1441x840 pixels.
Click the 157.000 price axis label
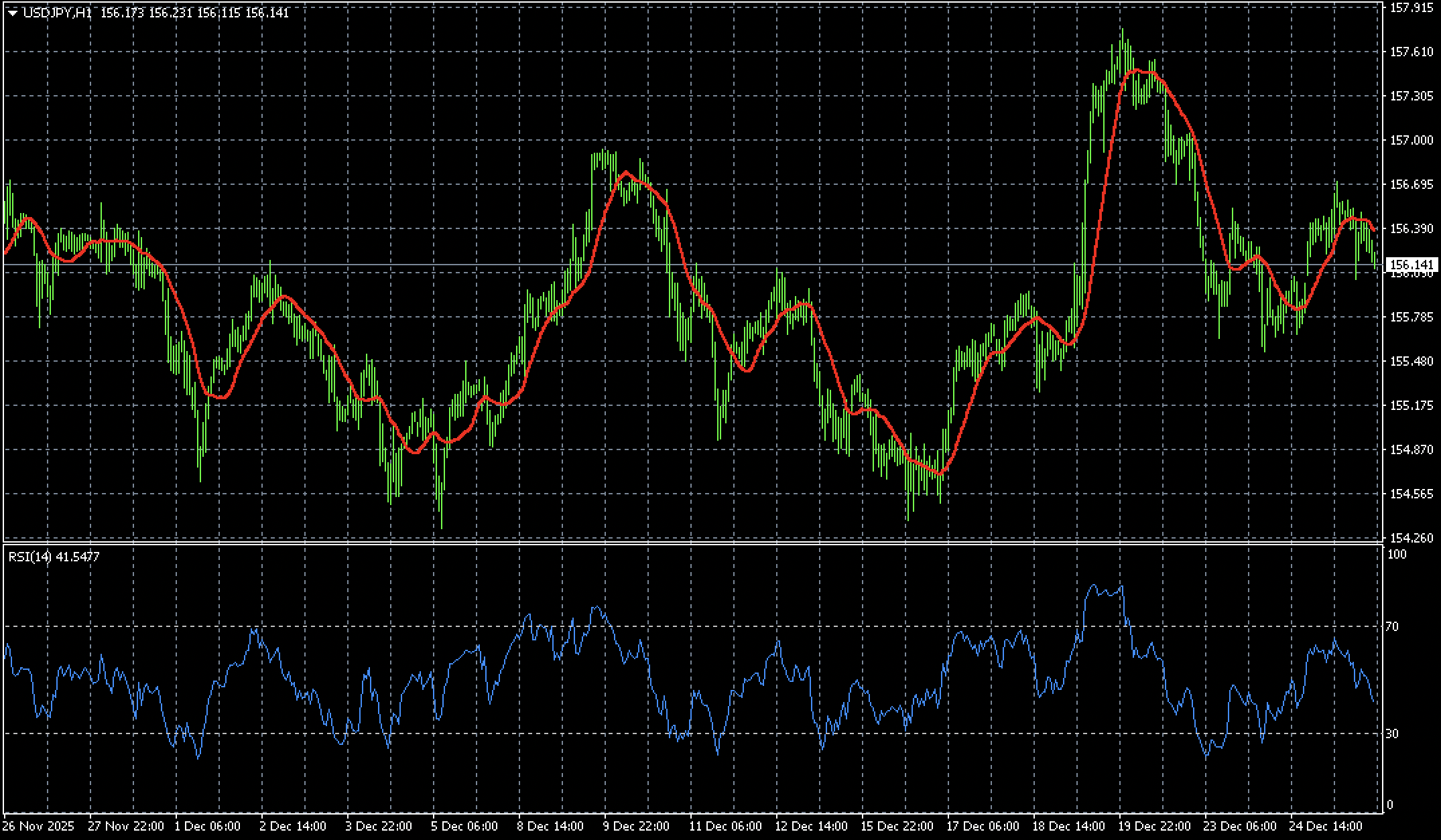(1413, 140)
